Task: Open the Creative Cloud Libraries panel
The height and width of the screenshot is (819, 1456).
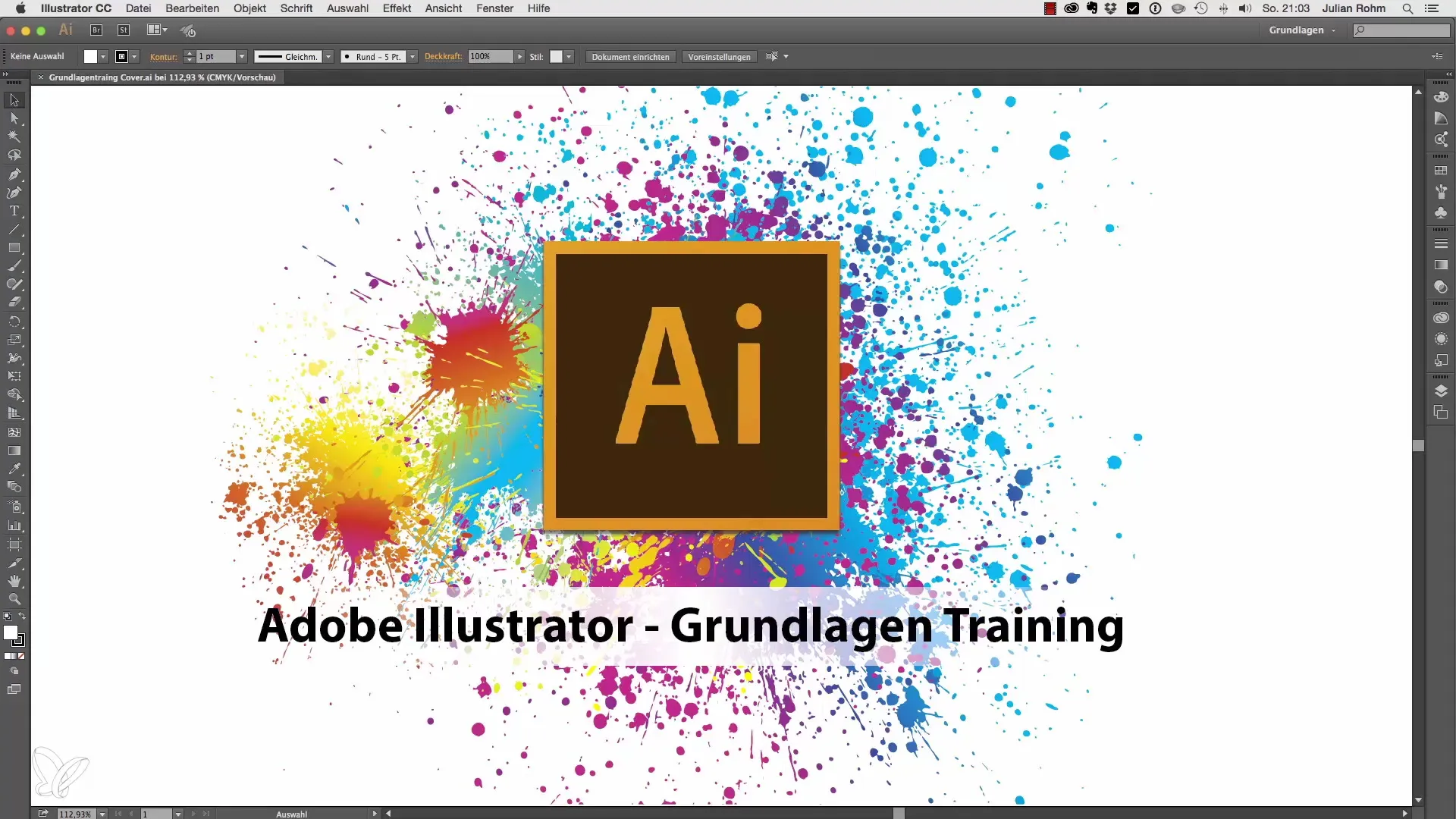Action: tap(1441, 318)
